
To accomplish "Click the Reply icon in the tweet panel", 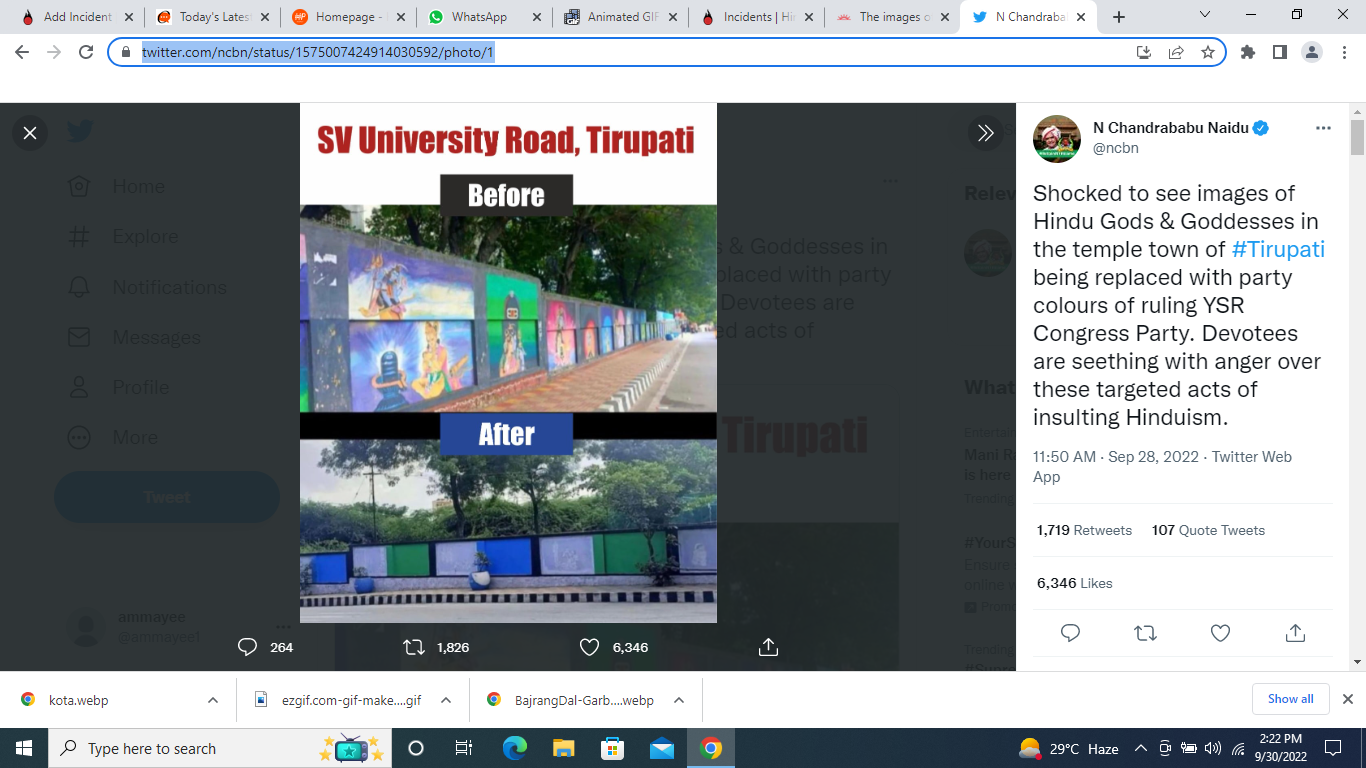I will tap(1070, 633).
